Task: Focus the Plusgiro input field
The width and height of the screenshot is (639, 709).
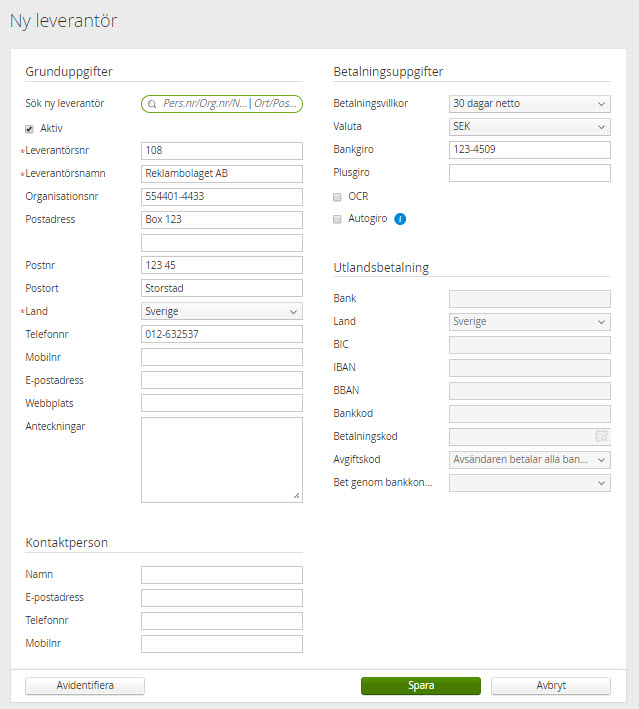Action: pyautogui.click(x=529, y=173)
